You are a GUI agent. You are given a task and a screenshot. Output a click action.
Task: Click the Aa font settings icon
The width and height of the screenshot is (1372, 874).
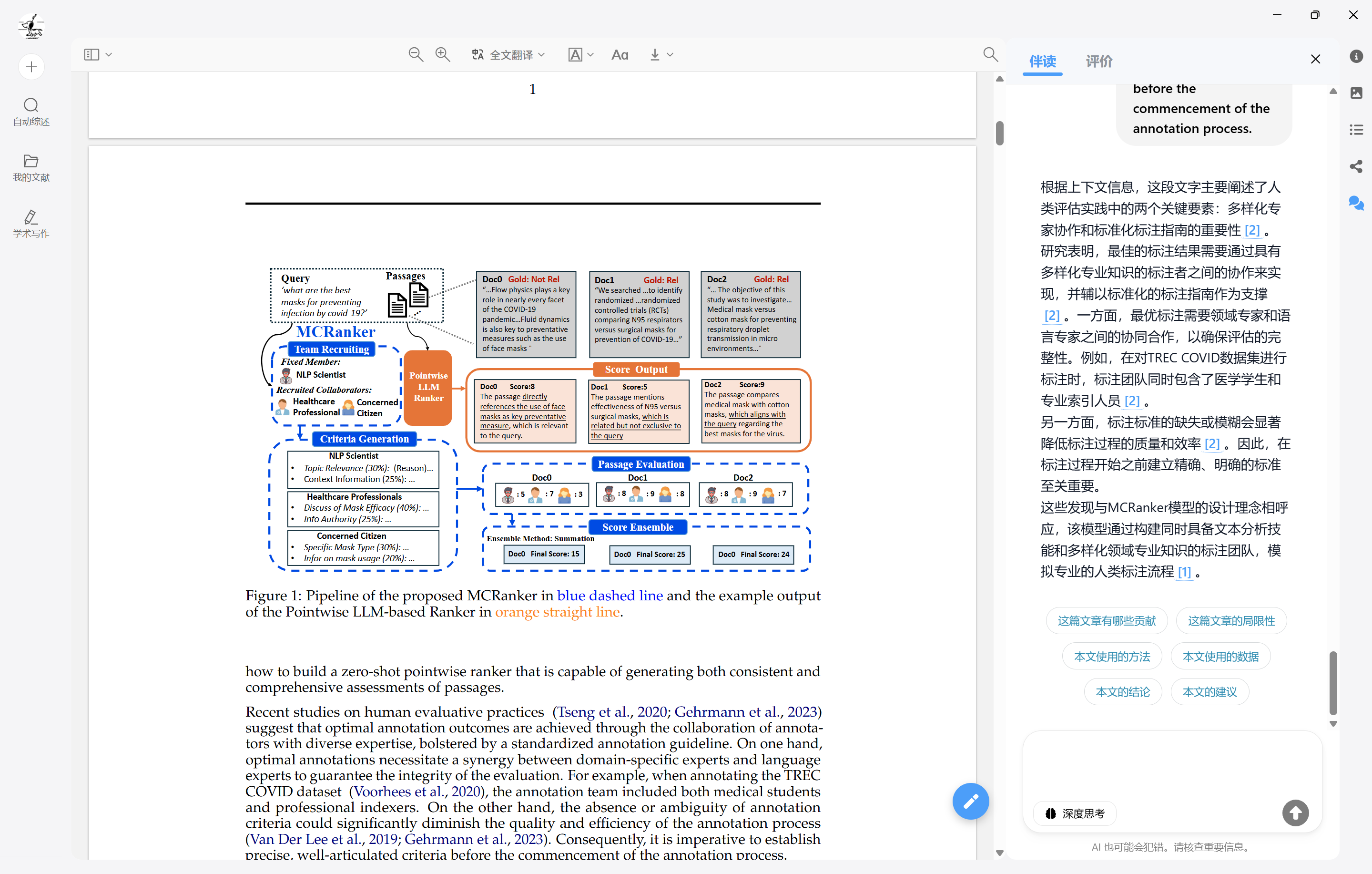coord(620,55)
